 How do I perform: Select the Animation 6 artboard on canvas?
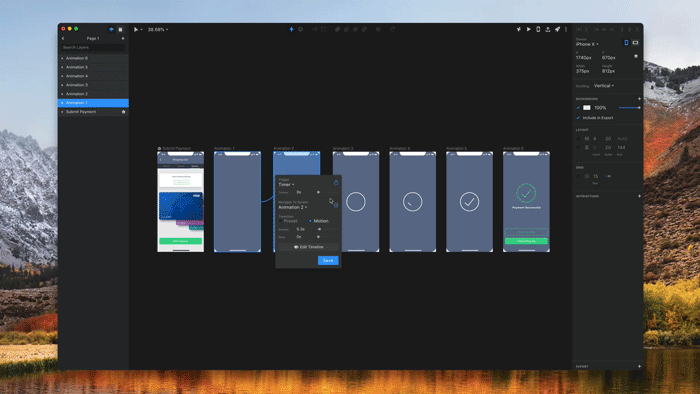526,202
